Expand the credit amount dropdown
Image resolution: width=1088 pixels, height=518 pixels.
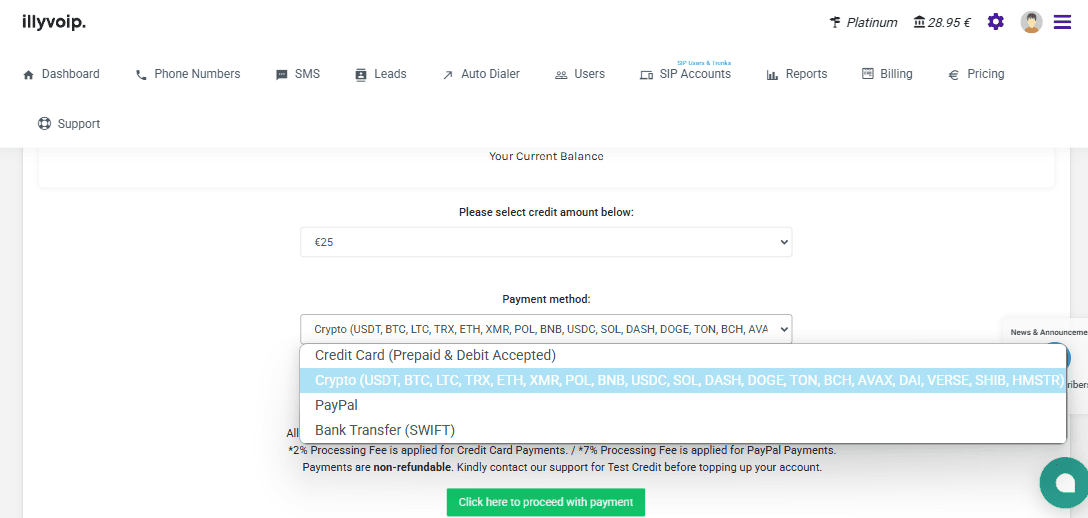point(546,242)
